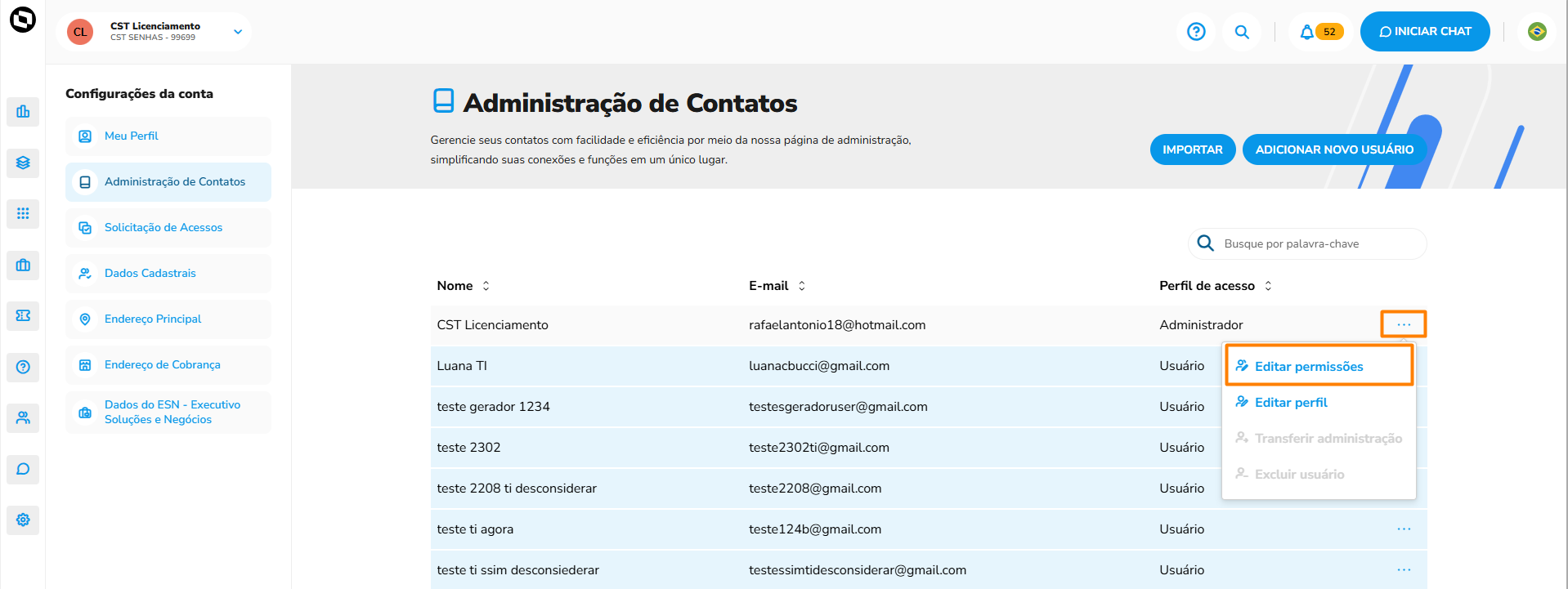Viewport: 1568px width, 589px height.
Task: Click the IMPORTAR button
Action: pos(1192,149)
